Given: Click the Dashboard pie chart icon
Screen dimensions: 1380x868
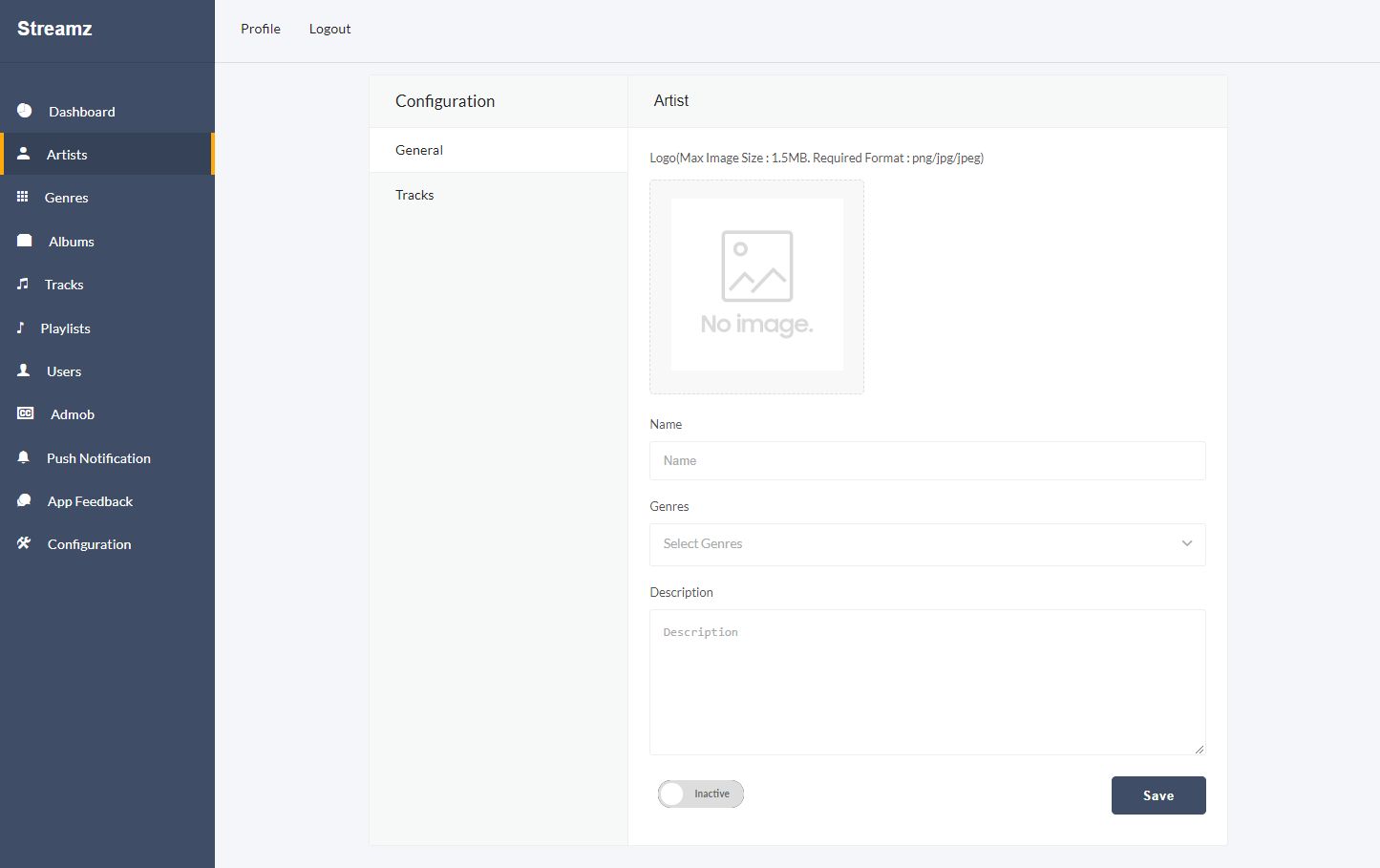Looking at the screenshot, I should (x=25, y=111).
